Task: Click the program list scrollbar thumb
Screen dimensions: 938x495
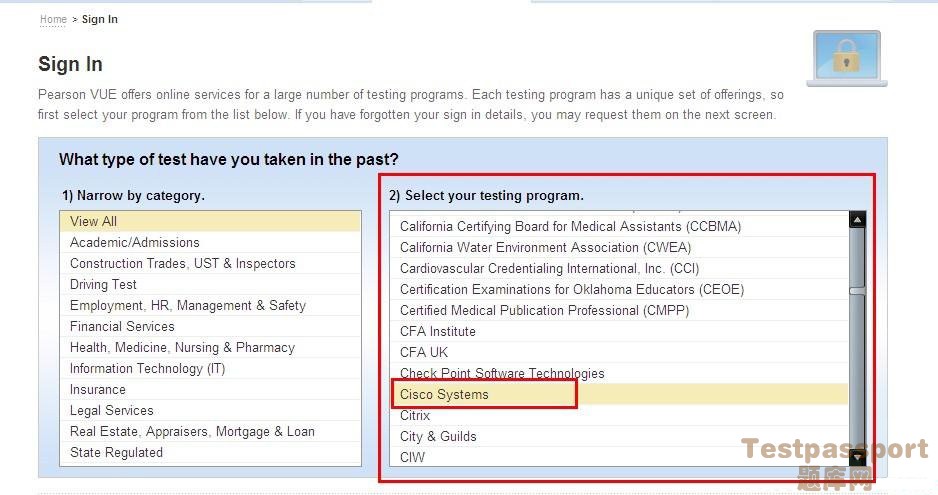Action: 857,291
